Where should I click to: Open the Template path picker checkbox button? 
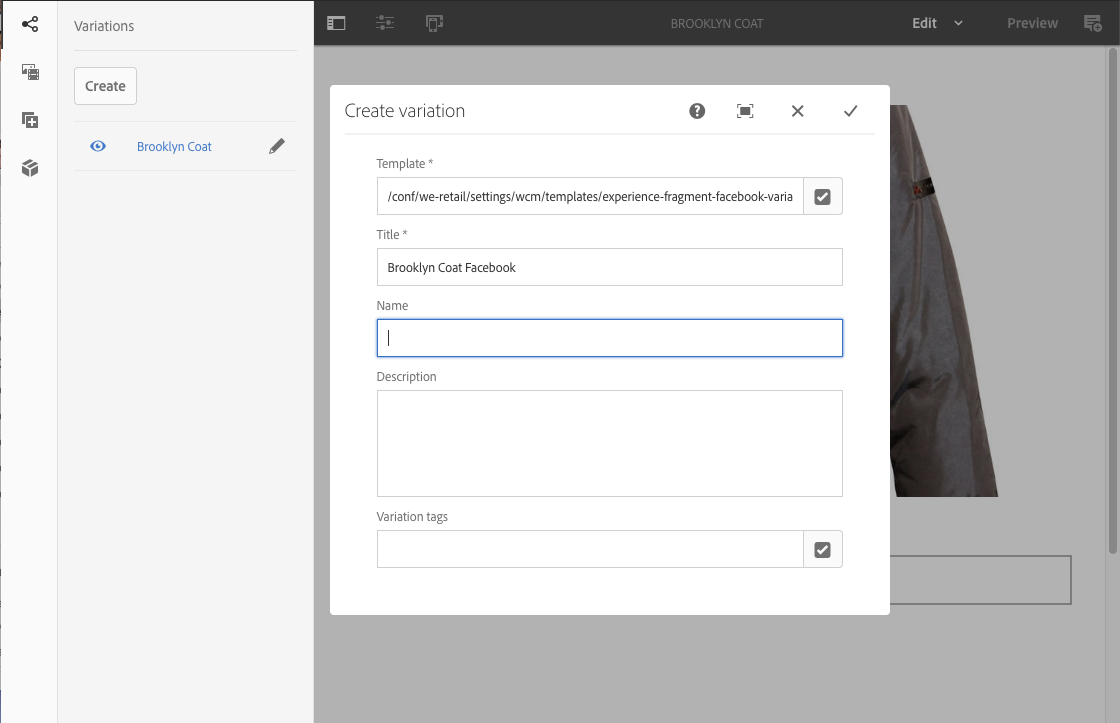(x=822, y=197)
